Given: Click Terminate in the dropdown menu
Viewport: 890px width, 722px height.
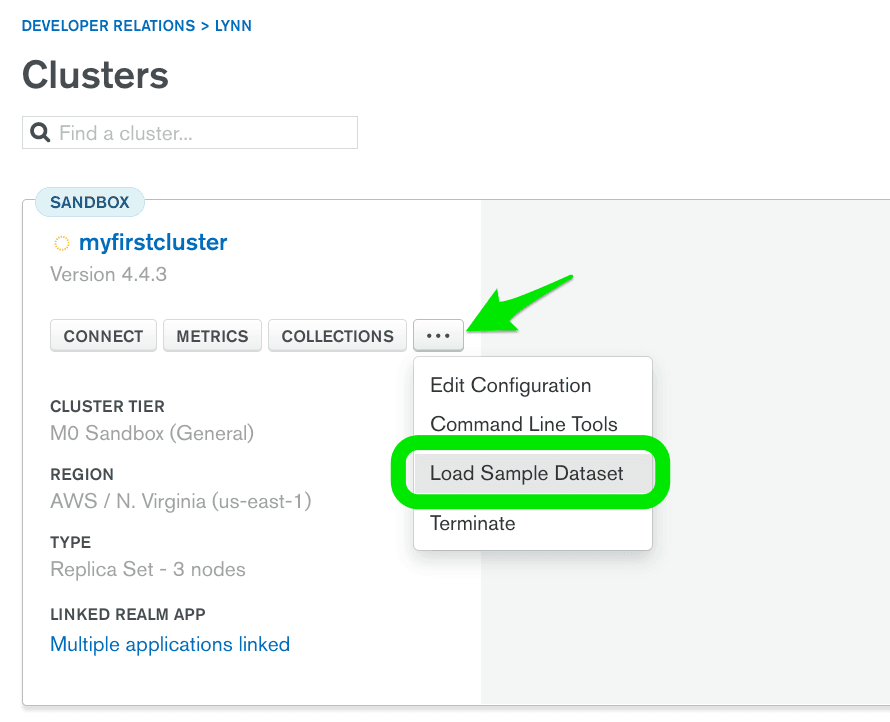Looking at the screenshot, I should (x=472, y=523).
